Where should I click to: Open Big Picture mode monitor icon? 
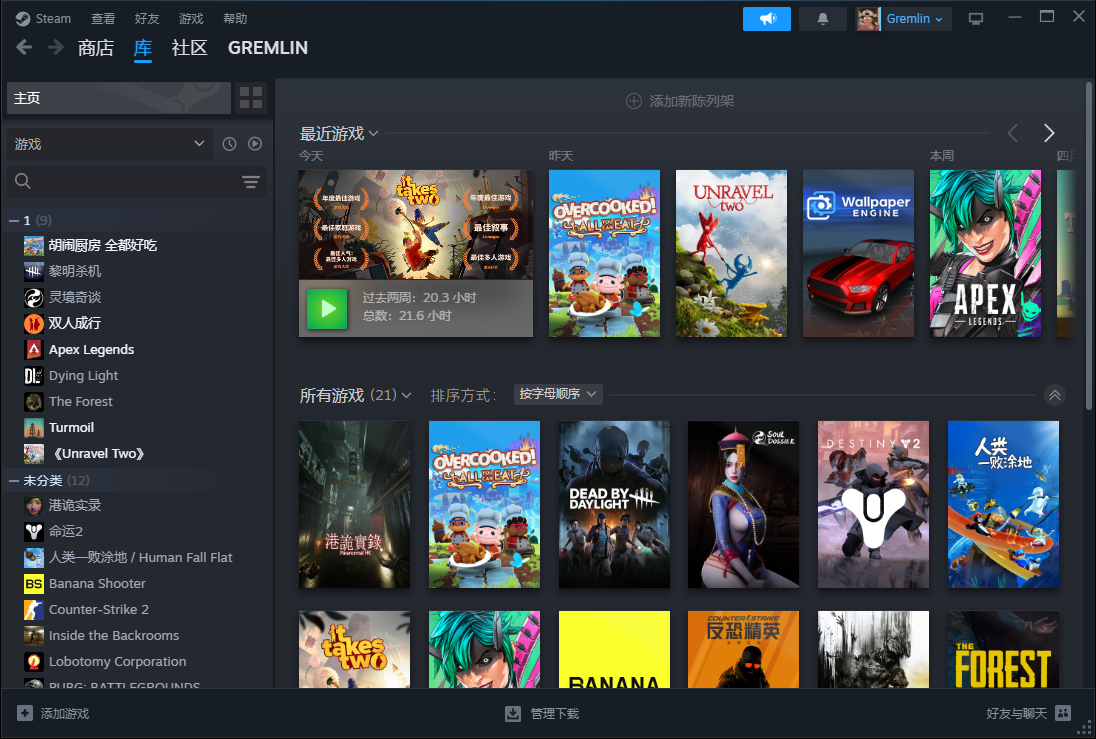coord(976,19)
